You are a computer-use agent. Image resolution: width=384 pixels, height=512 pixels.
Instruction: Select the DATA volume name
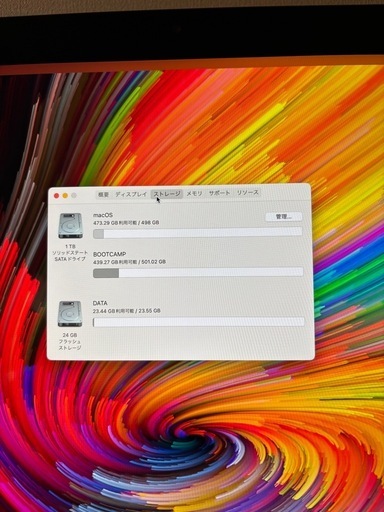(x=100, y=303)
